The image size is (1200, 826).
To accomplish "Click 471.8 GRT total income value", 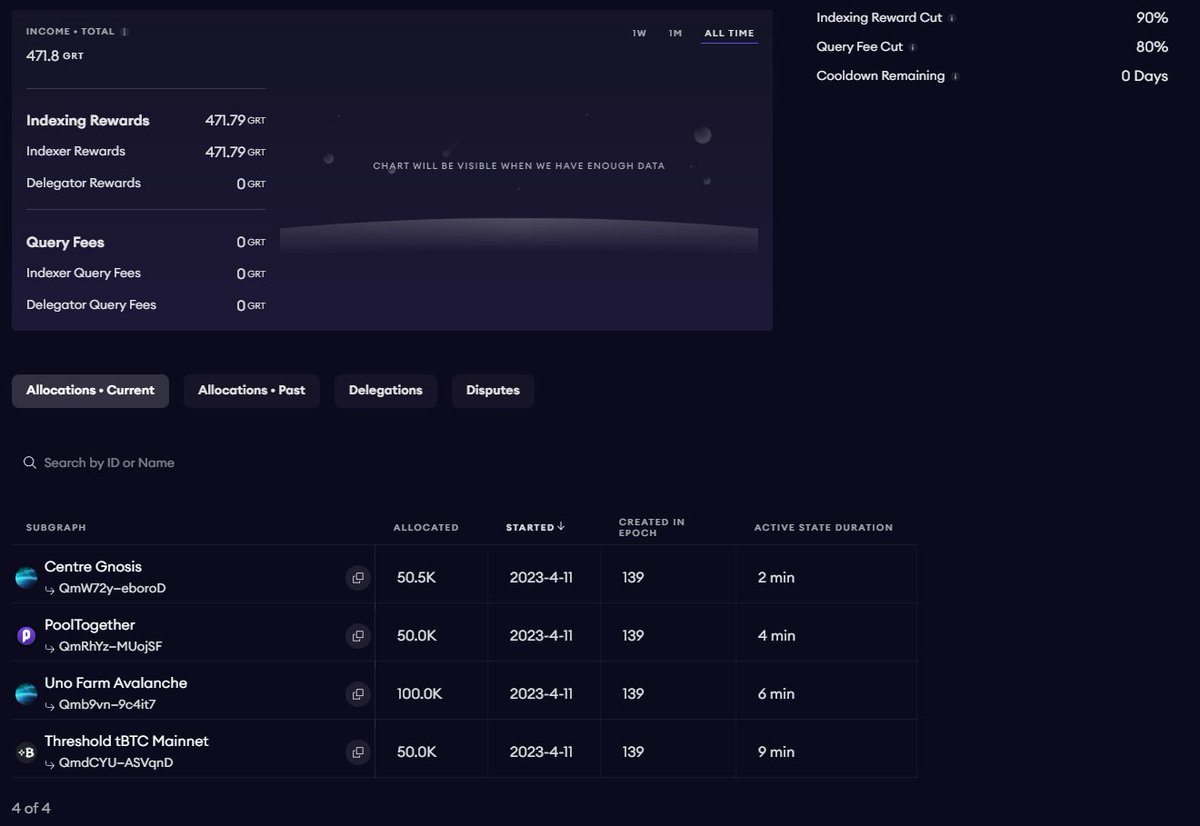I will 55,56.
